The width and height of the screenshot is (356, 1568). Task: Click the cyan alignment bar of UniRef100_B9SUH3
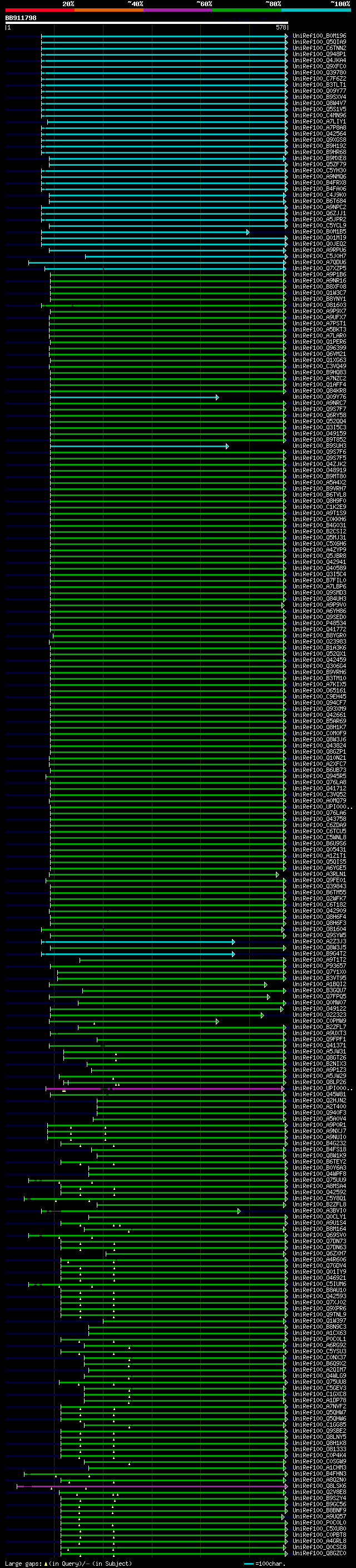coord(140,446)
